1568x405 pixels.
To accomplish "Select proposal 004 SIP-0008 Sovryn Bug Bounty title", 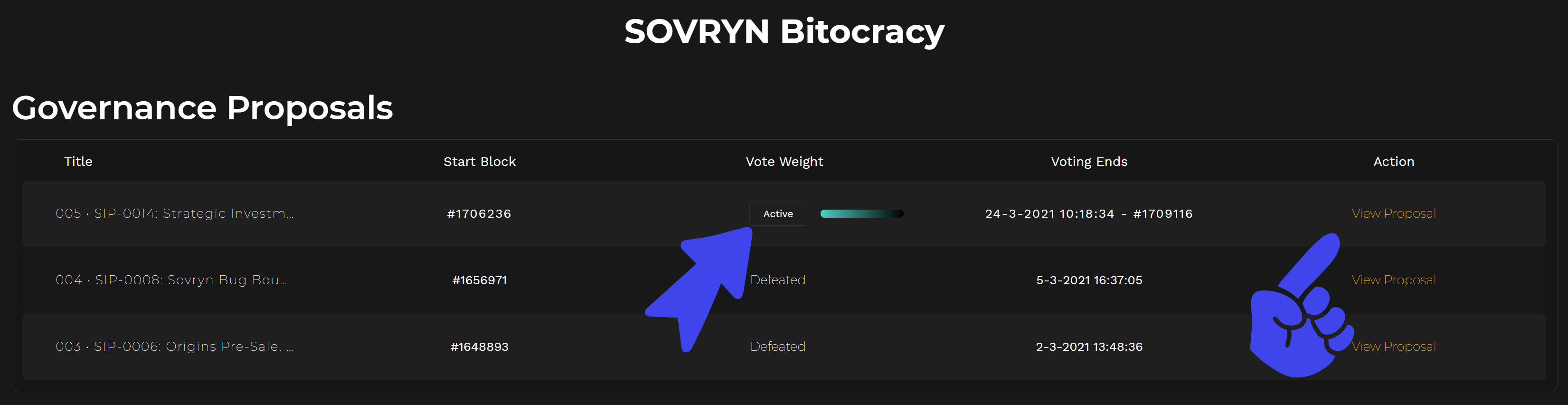I will coord(171,280).
